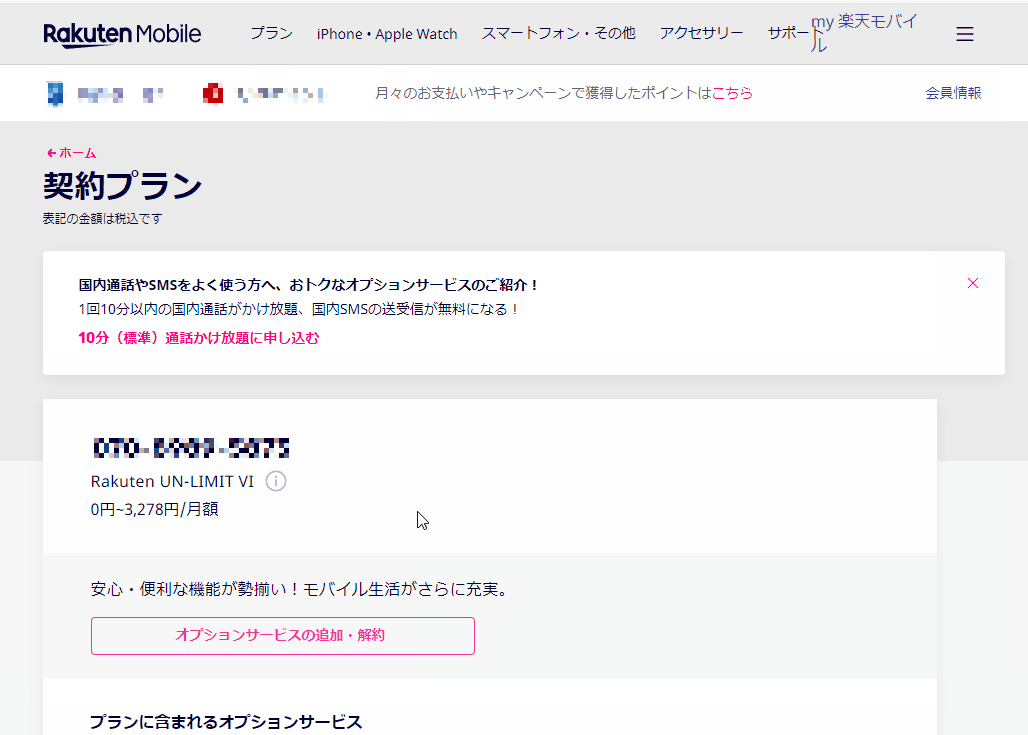Viewport: 1028px width, 735px height.
Task: Click オプションサービスの追加・解約 button
Action: (x=283, y=635)
